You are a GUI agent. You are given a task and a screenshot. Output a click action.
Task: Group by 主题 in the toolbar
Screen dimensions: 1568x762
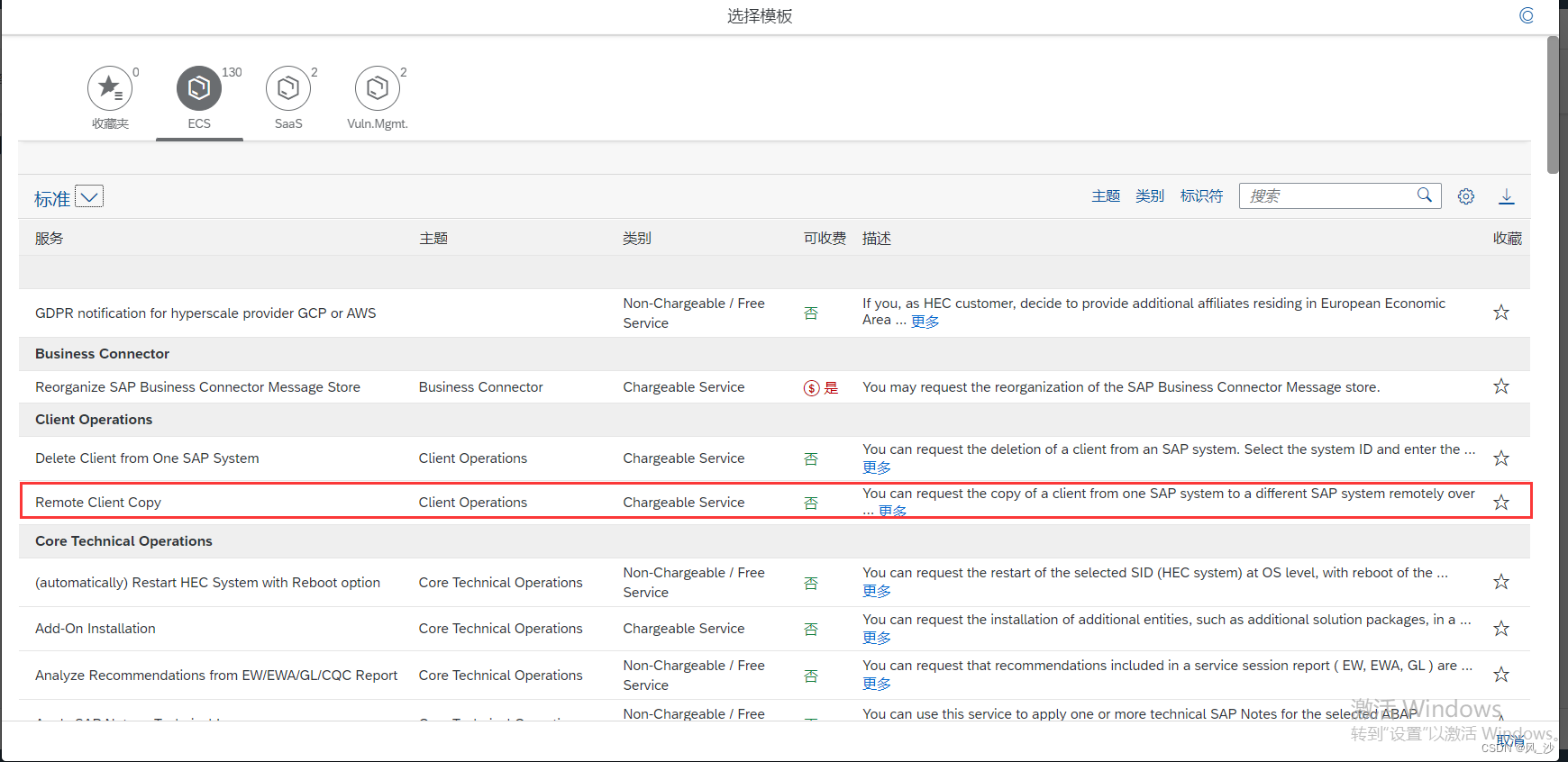click(x=1106, y=196)
